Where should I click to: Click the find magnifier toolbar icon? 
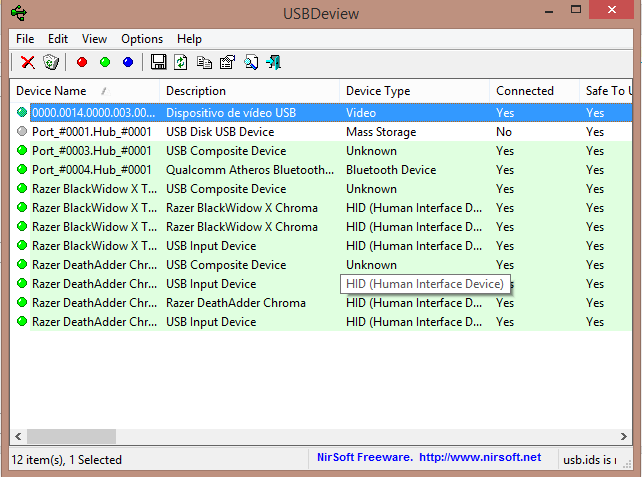click(251, 62)
